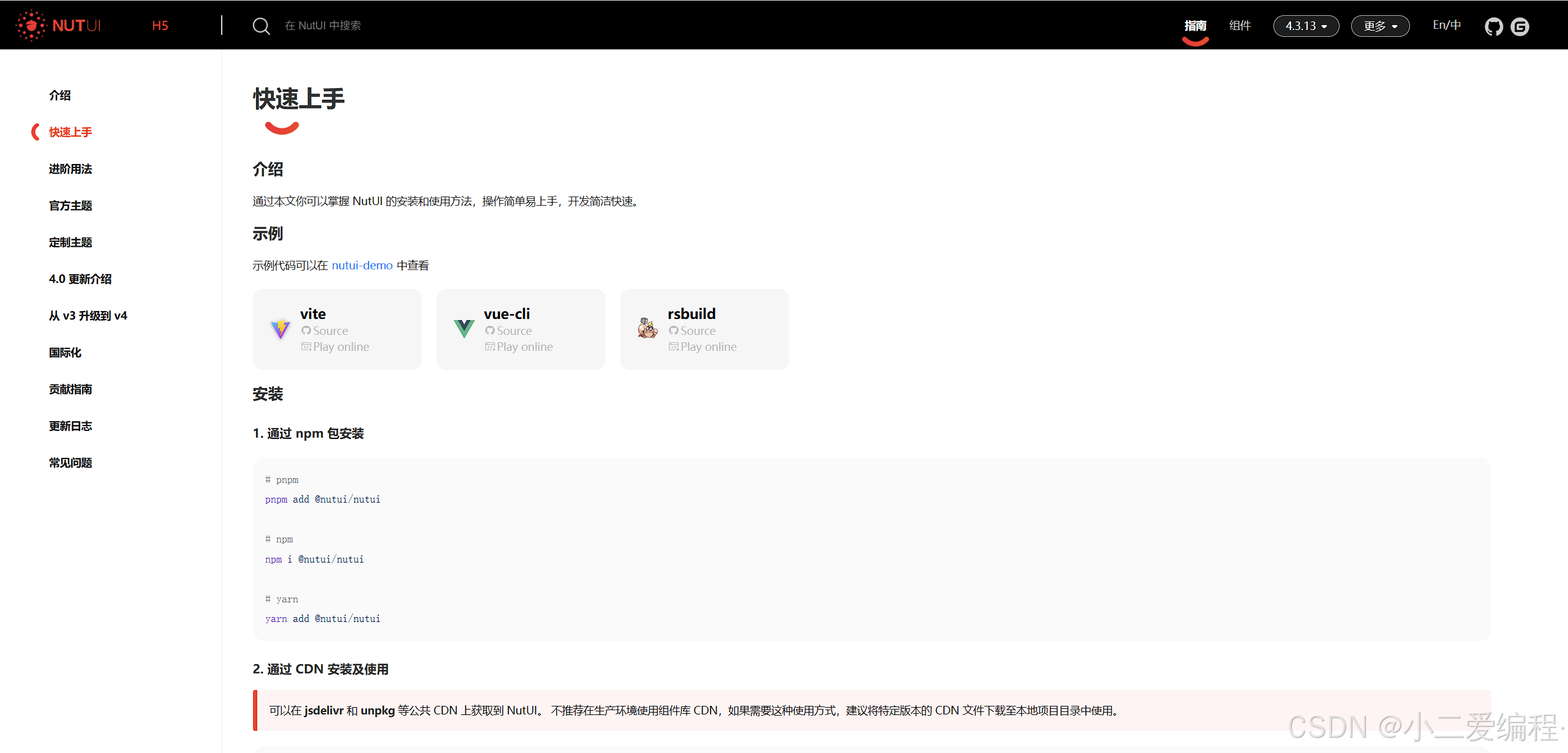
Task: Expand the 4.3.13 version dropdown
Action: click(x=1306, y=26)
